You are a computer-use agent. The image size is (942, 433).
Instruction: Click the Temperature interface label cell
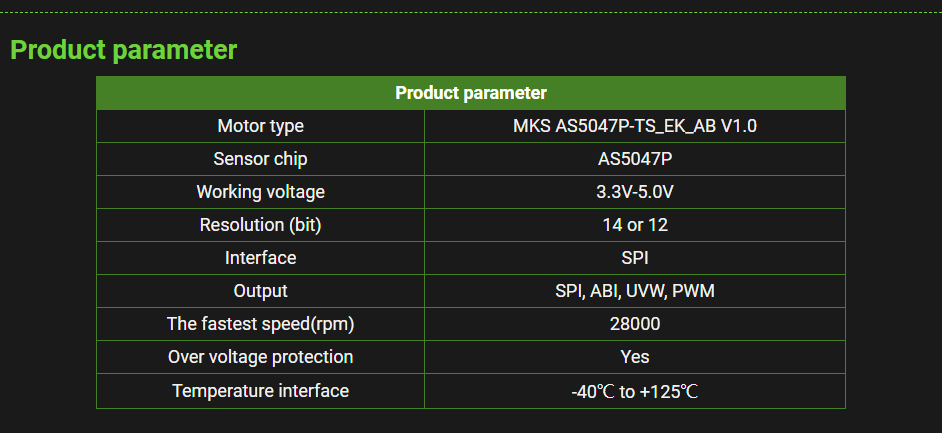(260, 391)
